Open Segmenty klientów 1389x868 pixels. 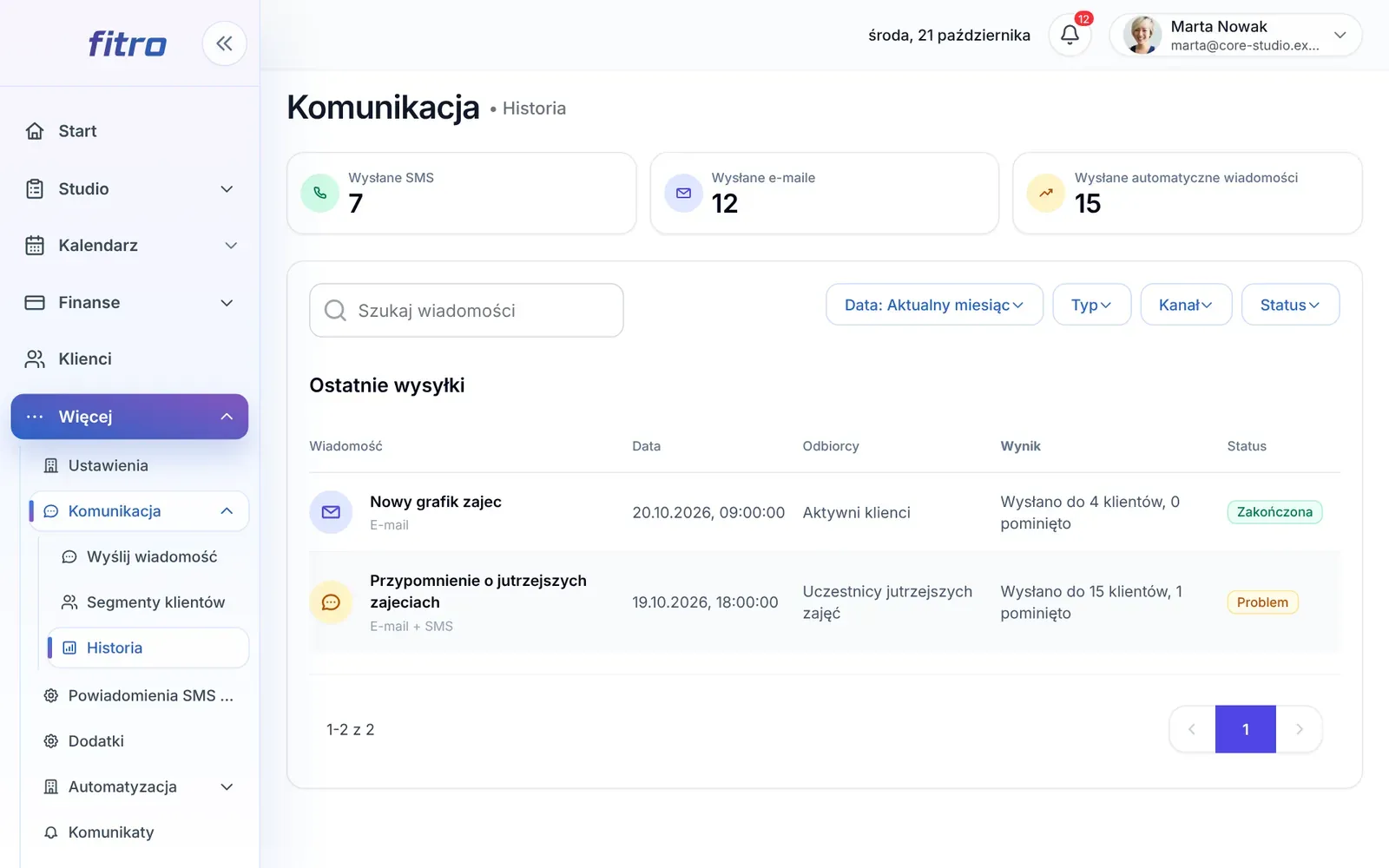(155, 602)
